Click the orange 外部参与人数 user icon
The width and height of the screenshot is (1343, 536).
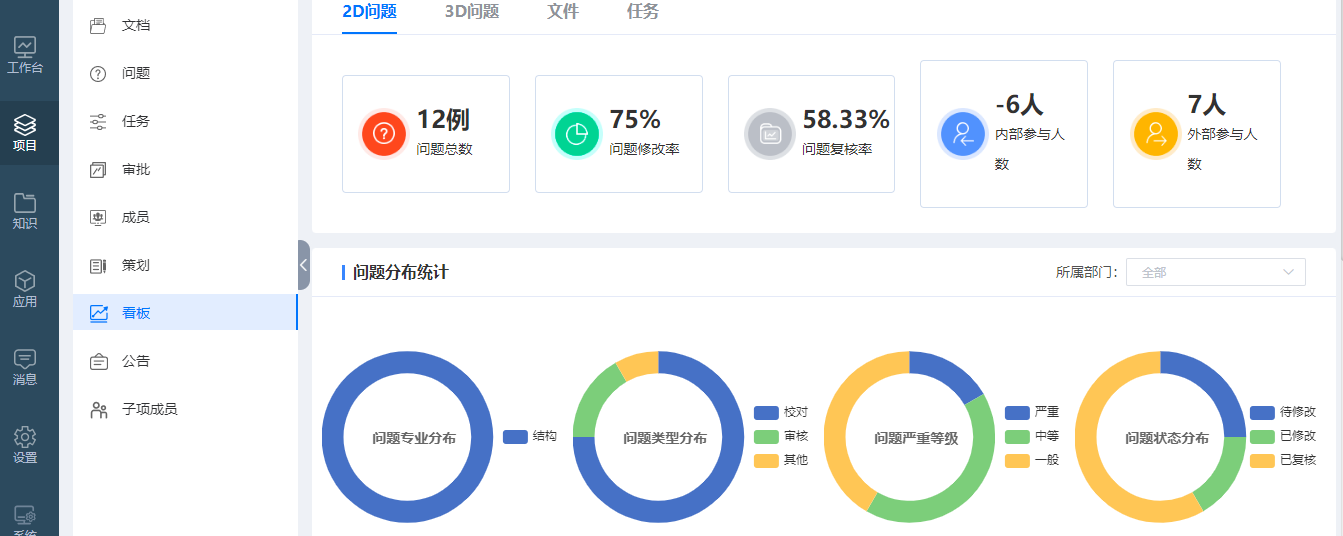tap(1155, 134)
